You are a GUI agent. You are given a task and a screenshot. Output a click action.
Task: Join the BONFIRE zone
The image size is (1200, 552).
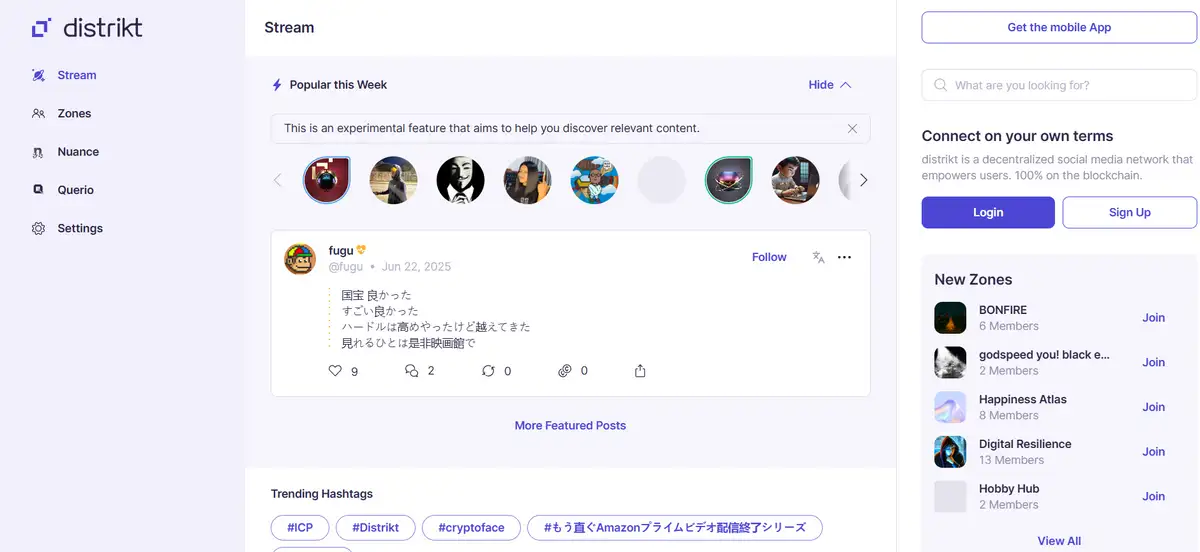(x=1153, y=318)
